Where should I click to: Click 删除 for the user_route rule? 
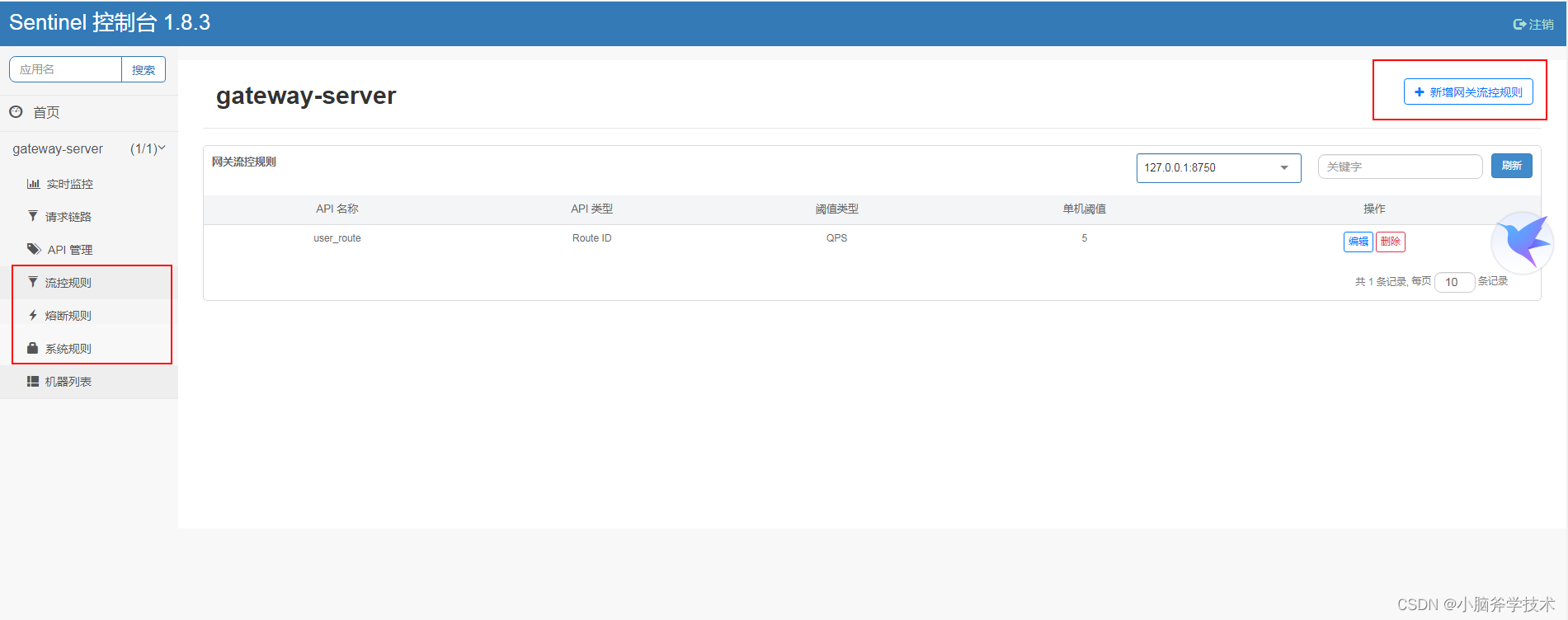(1390, 242)
